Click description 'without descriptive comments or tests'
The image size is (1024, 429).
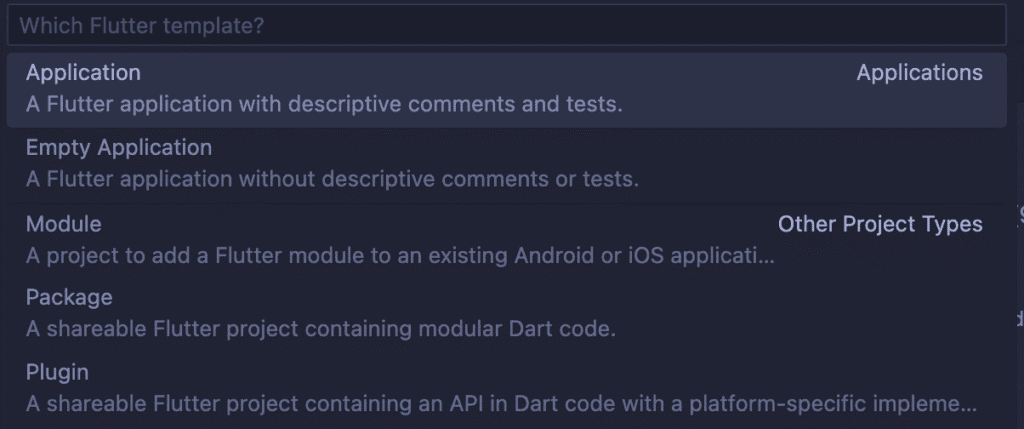pos(332,180)
